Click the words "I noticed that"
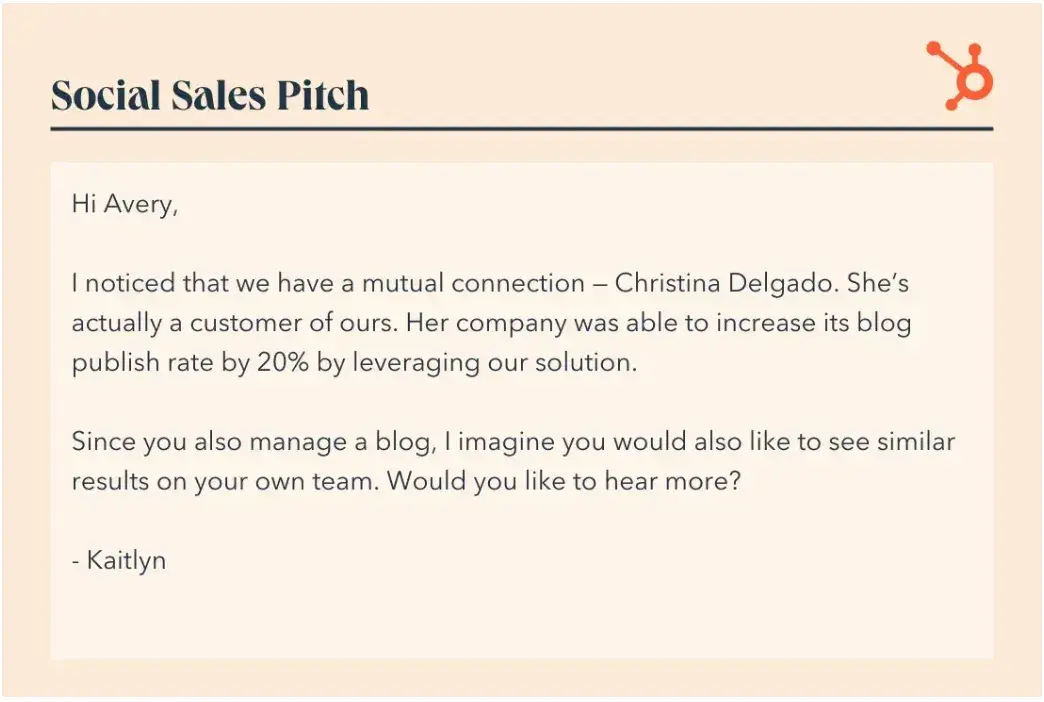This screenshot has width=1044, height=702. click(x=148, y=284)
